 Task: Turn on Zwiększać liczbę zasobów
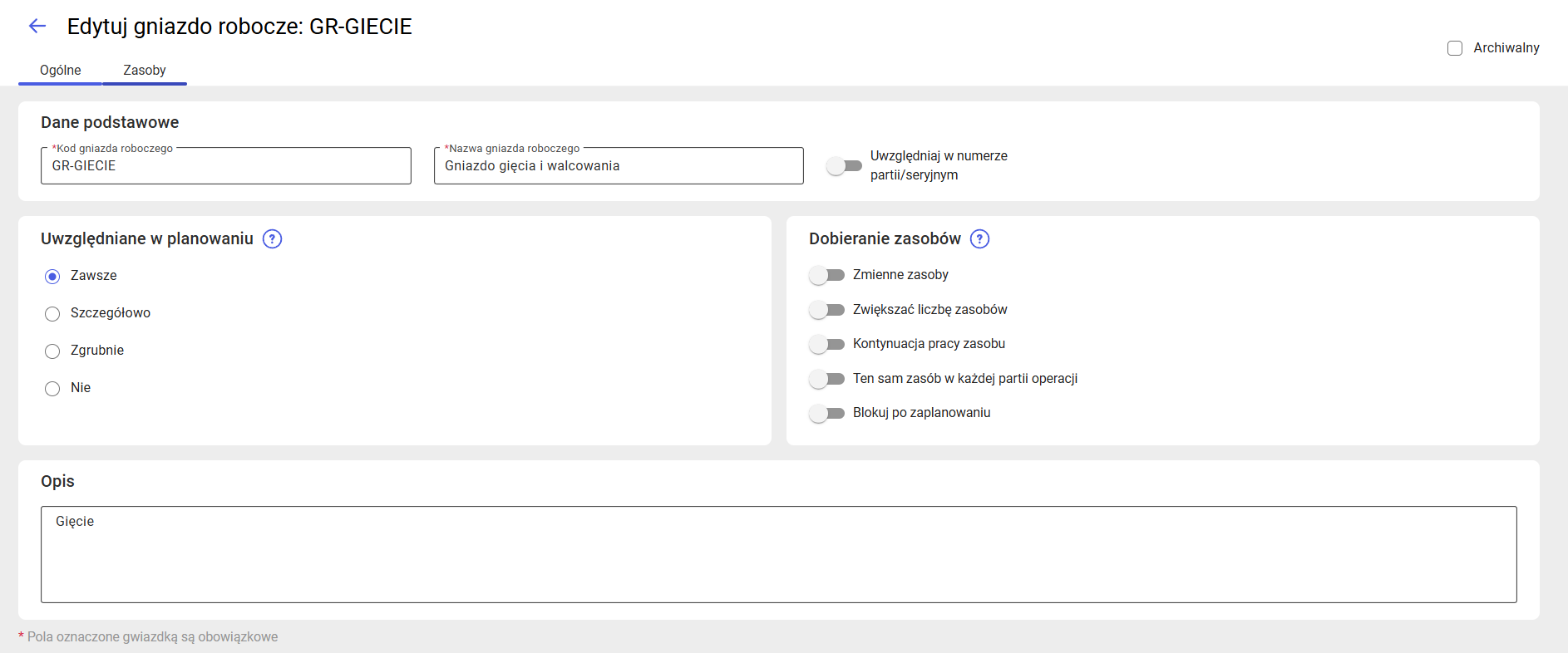pos(826,310)
